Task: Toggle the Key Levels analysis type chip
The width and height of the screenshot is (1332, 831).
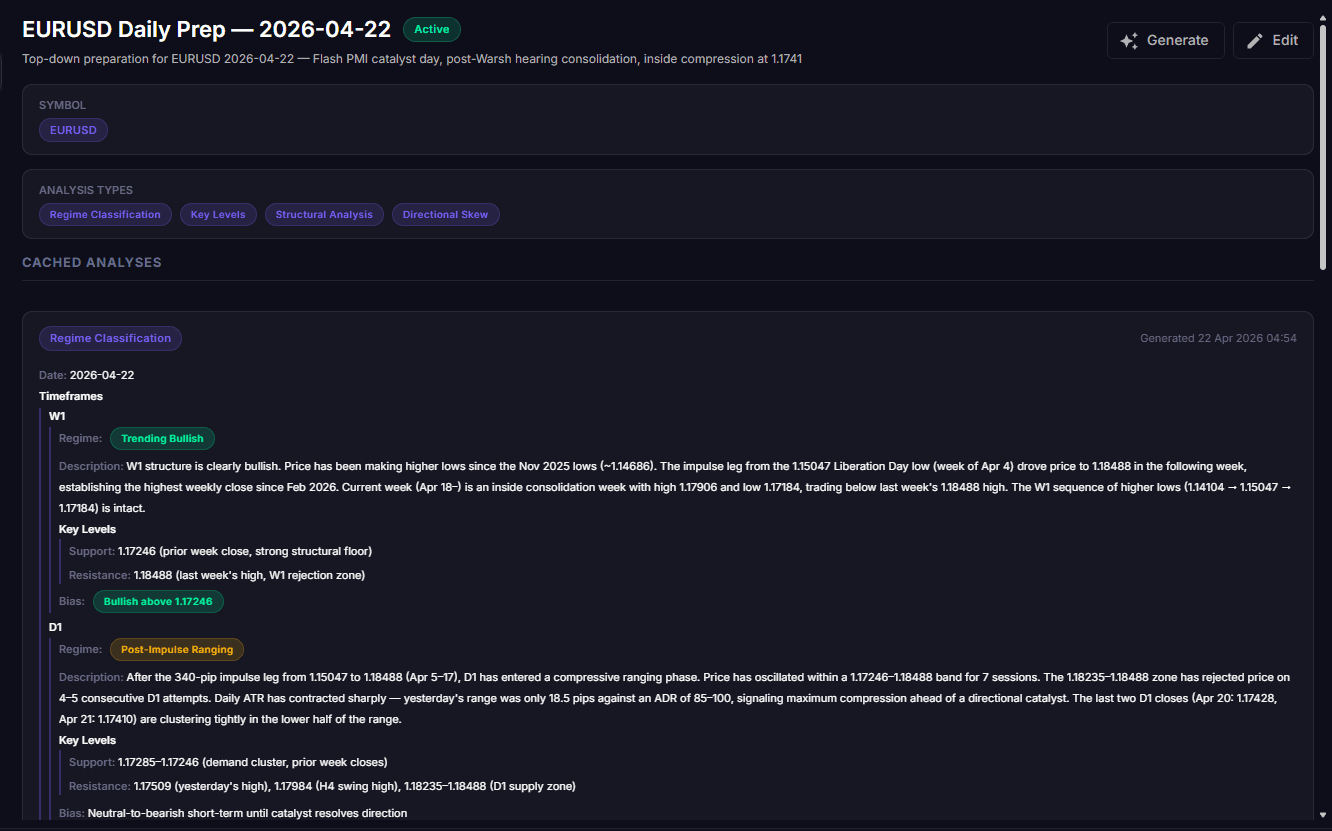Action: tap(219, 214)
